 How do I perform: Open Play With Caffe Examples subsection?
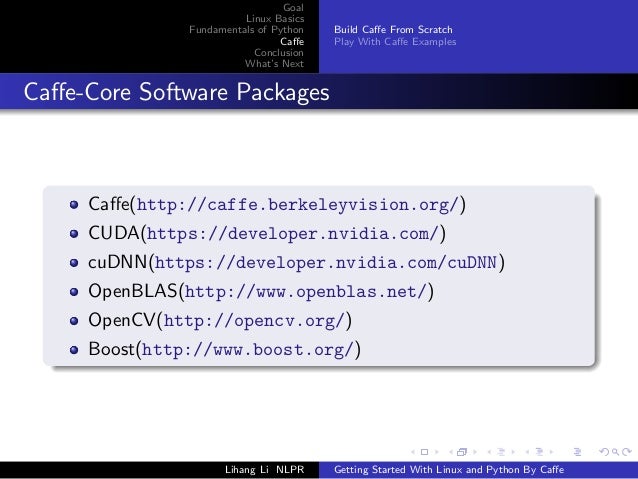(395, 42)
